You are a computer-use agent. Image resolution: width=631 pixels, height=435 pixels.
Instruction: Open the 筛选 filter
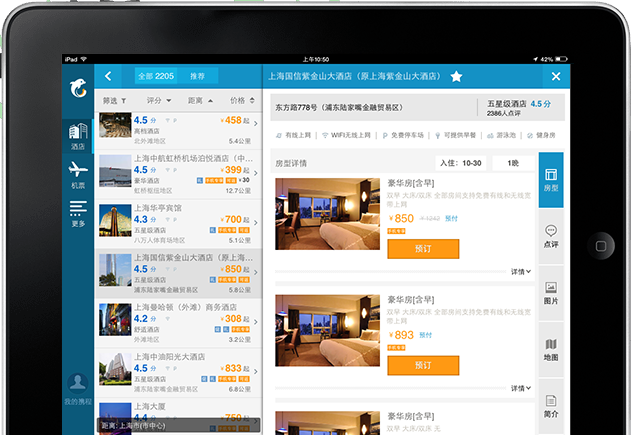pos(114,101)
